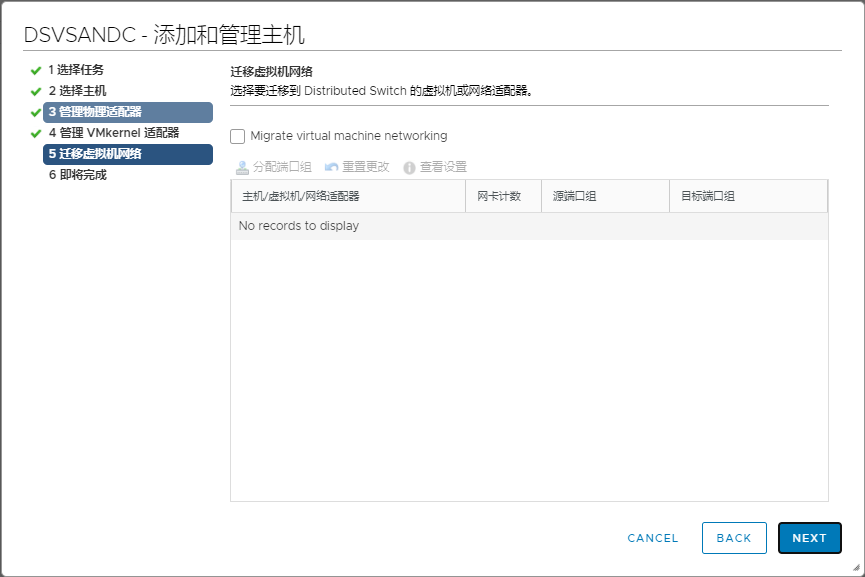The image size is (865, 577).
Task: Open wizard step 3 管理物理适配器
Action: [95, 112]
